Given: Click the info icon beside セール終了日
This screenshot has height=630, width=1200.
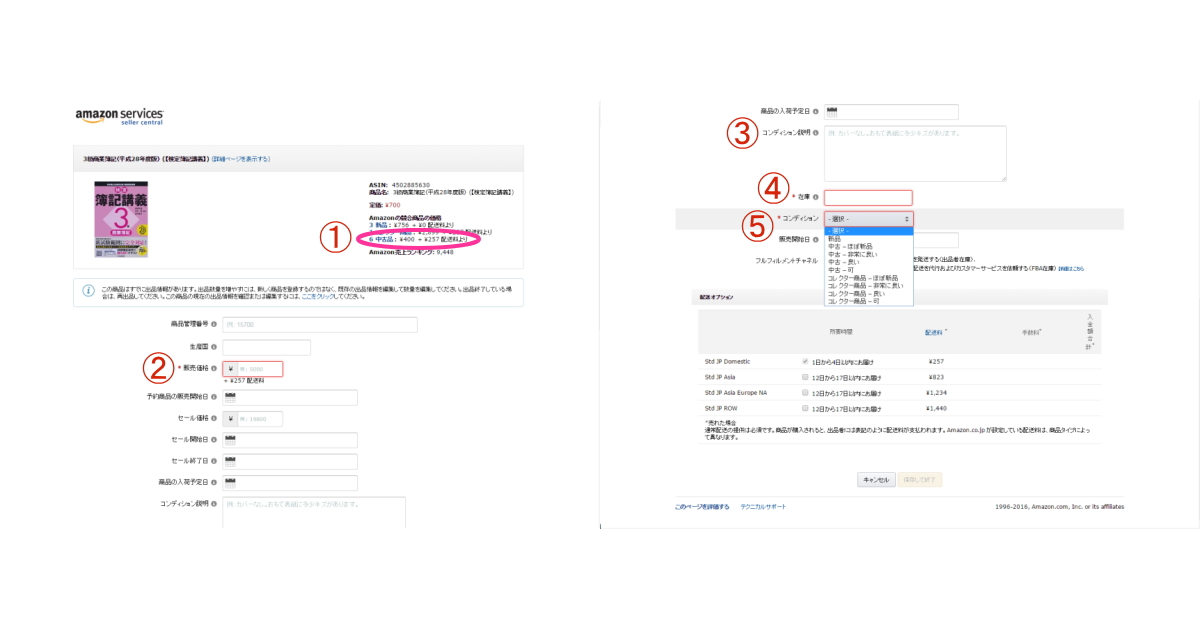Looking at the screenshot, I should 214,461.
